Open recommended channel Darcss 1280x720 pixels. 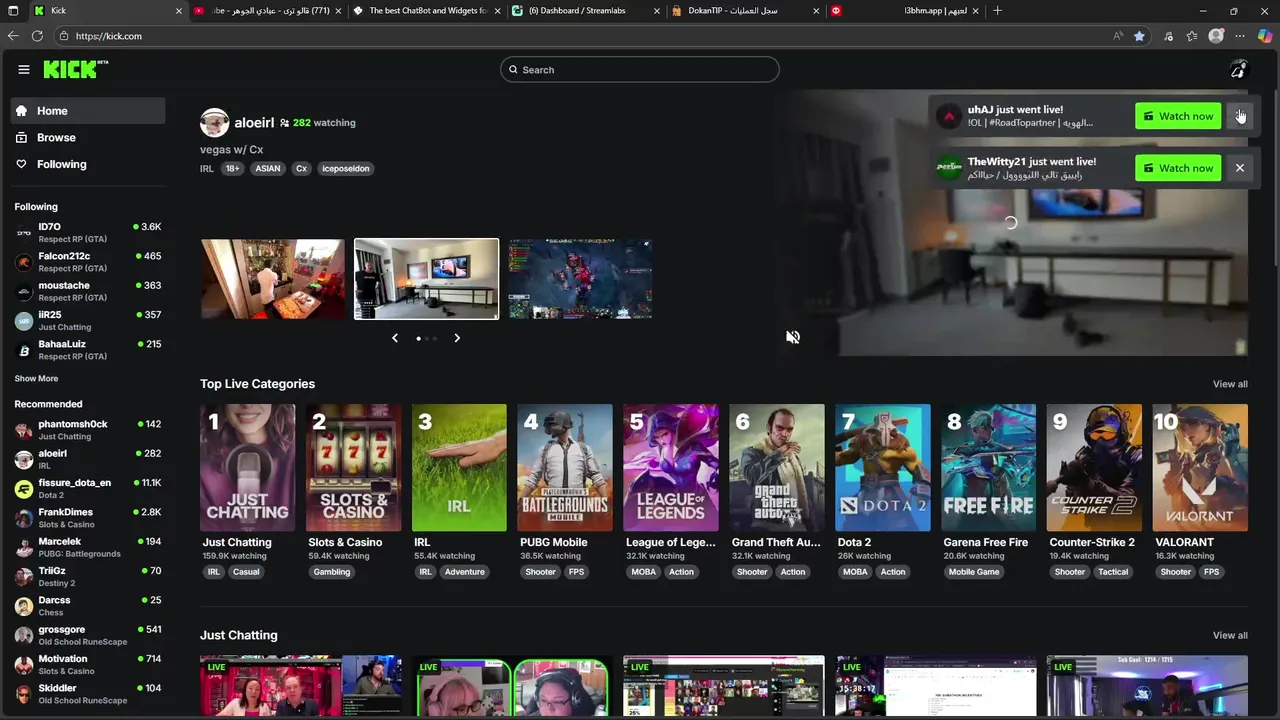click(x=88, y=606)
